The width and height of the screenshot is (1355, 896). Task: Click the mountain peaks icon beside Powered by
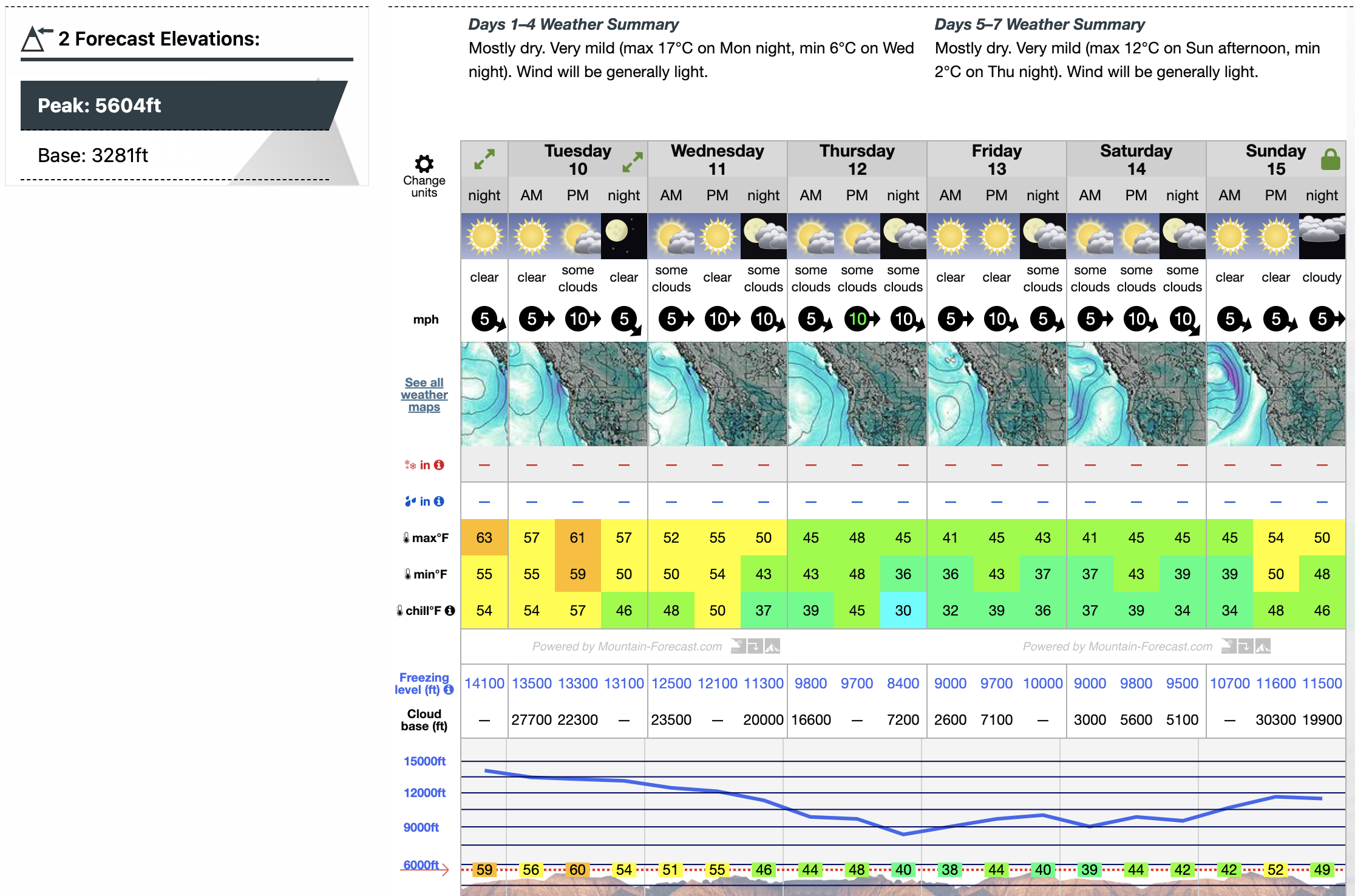tap(772, 647)
